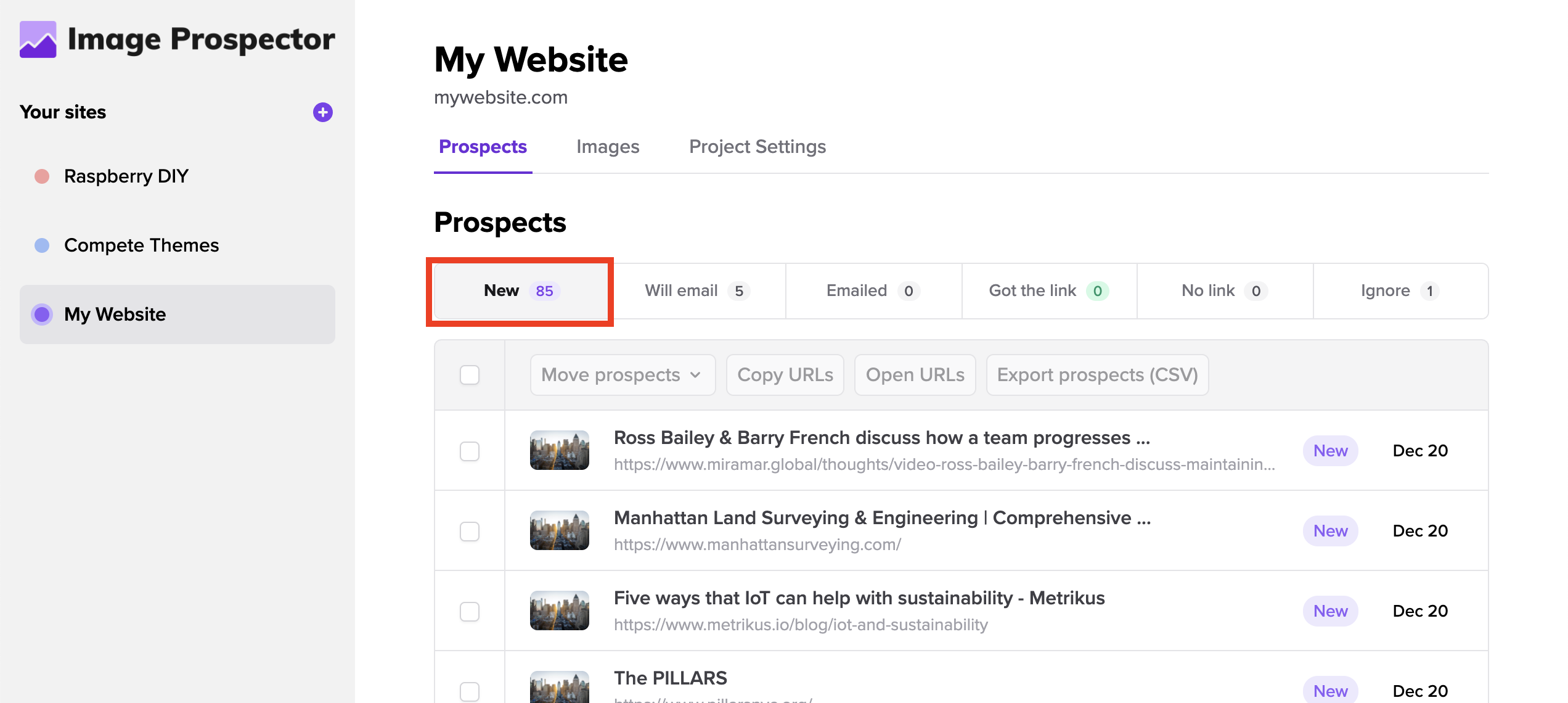Open the Manhattan Land Surveying thumbnail image
1568x703 pixels.
click(x=559, y=531)
